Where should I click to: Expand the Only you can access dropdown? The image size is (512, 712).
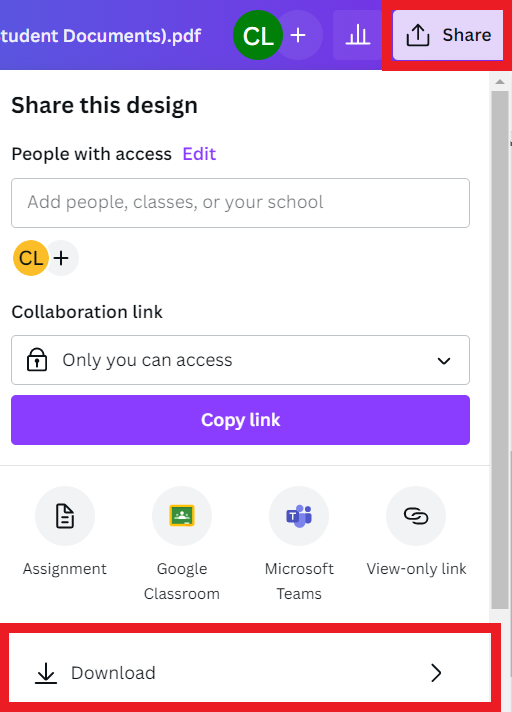click(240, 360)
